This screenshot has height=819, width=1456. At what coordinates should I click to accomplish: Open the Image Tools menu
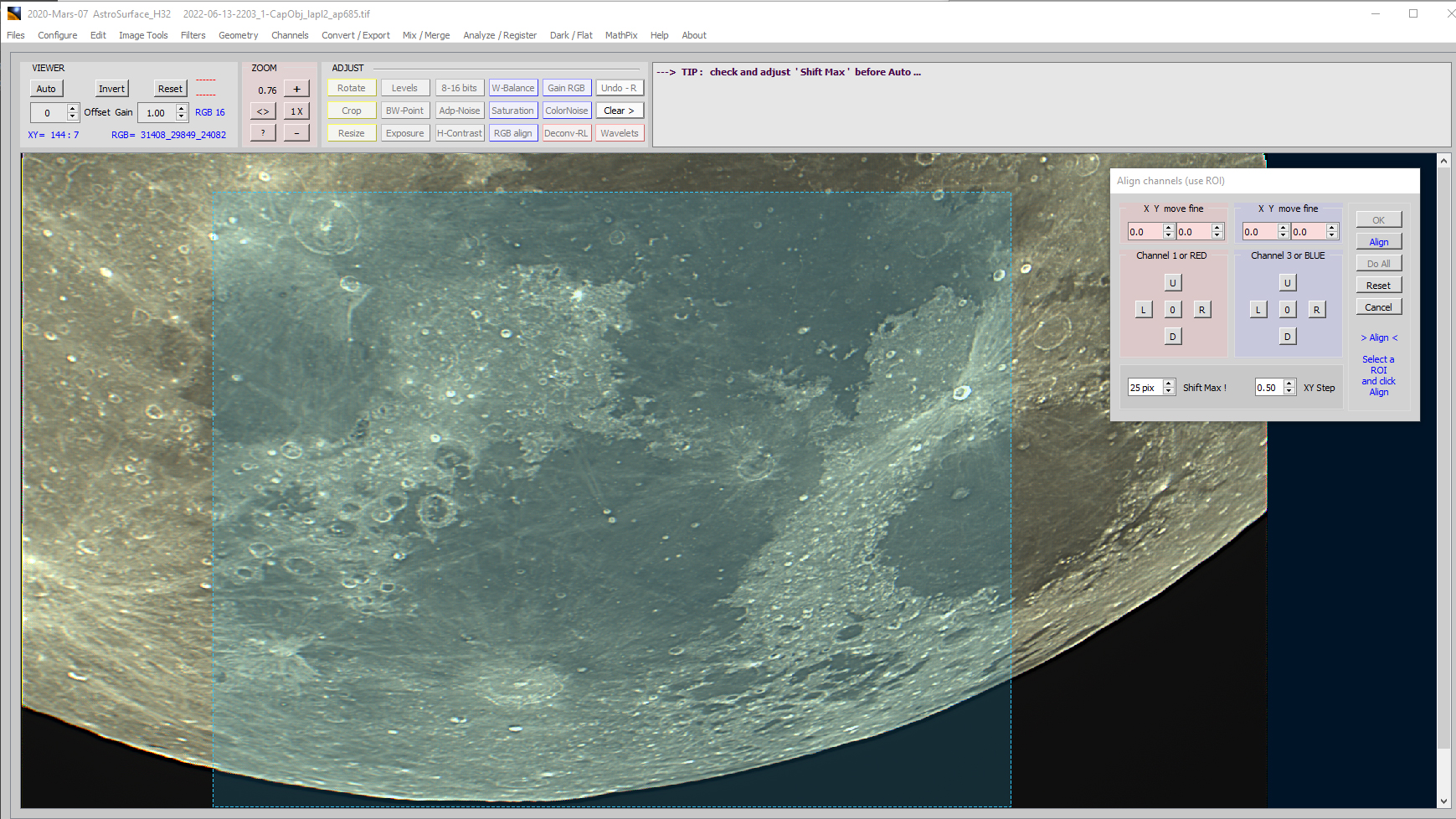(143, 35)
